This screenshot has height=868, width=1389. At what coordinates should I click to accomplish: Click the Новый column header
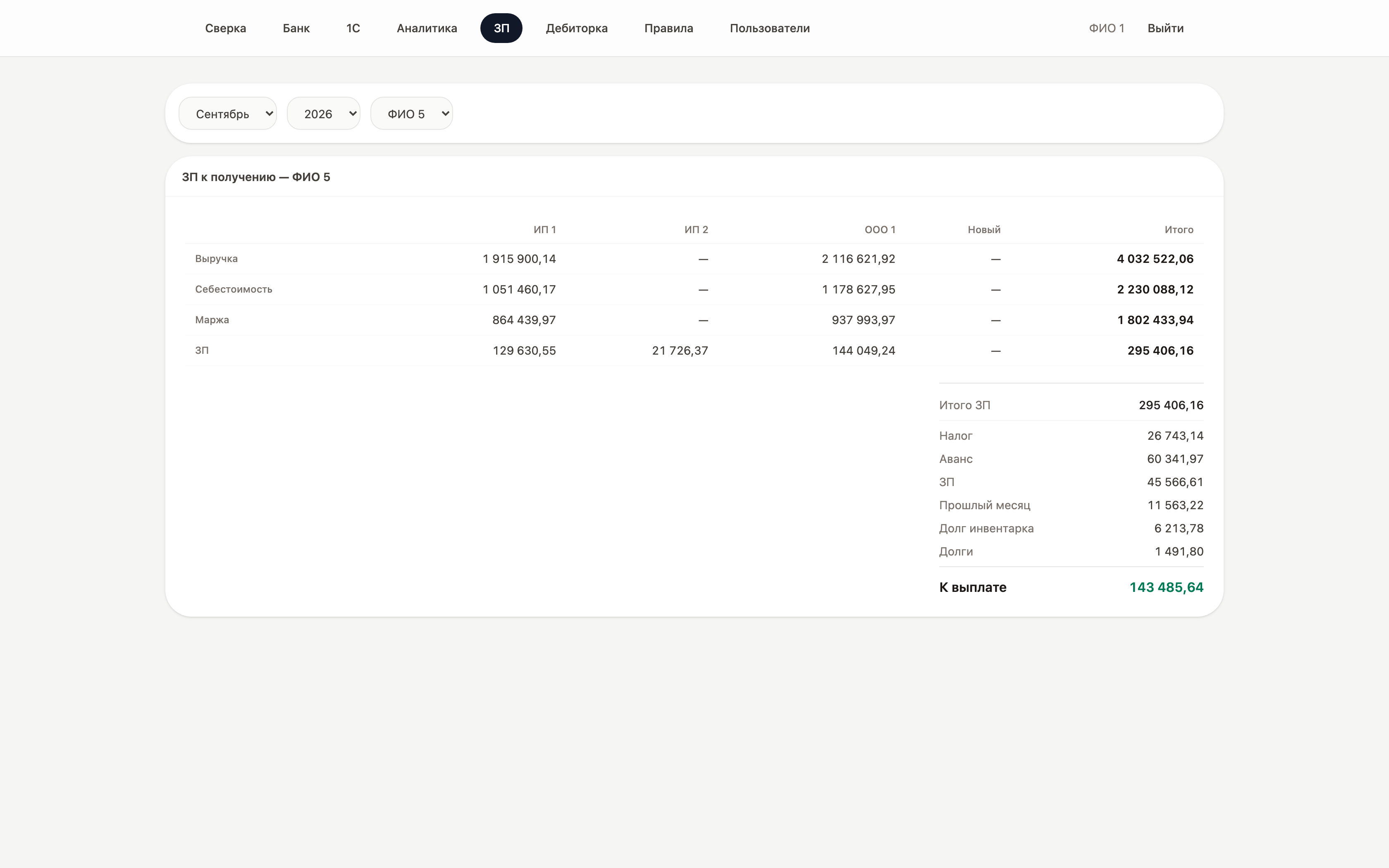click(984, 230)
